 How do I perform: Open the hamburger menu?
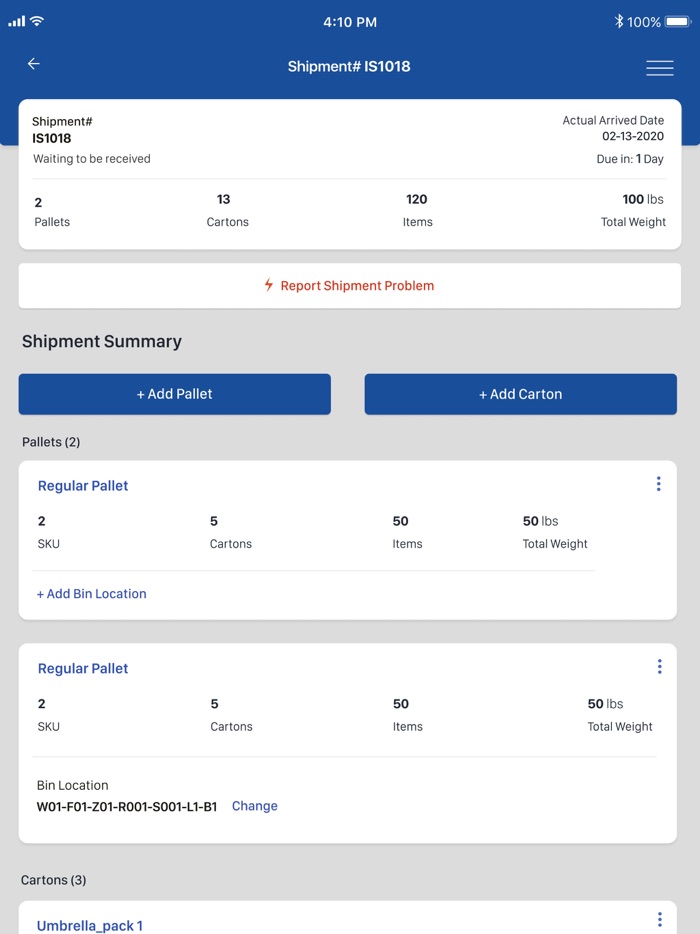[659, 67]
